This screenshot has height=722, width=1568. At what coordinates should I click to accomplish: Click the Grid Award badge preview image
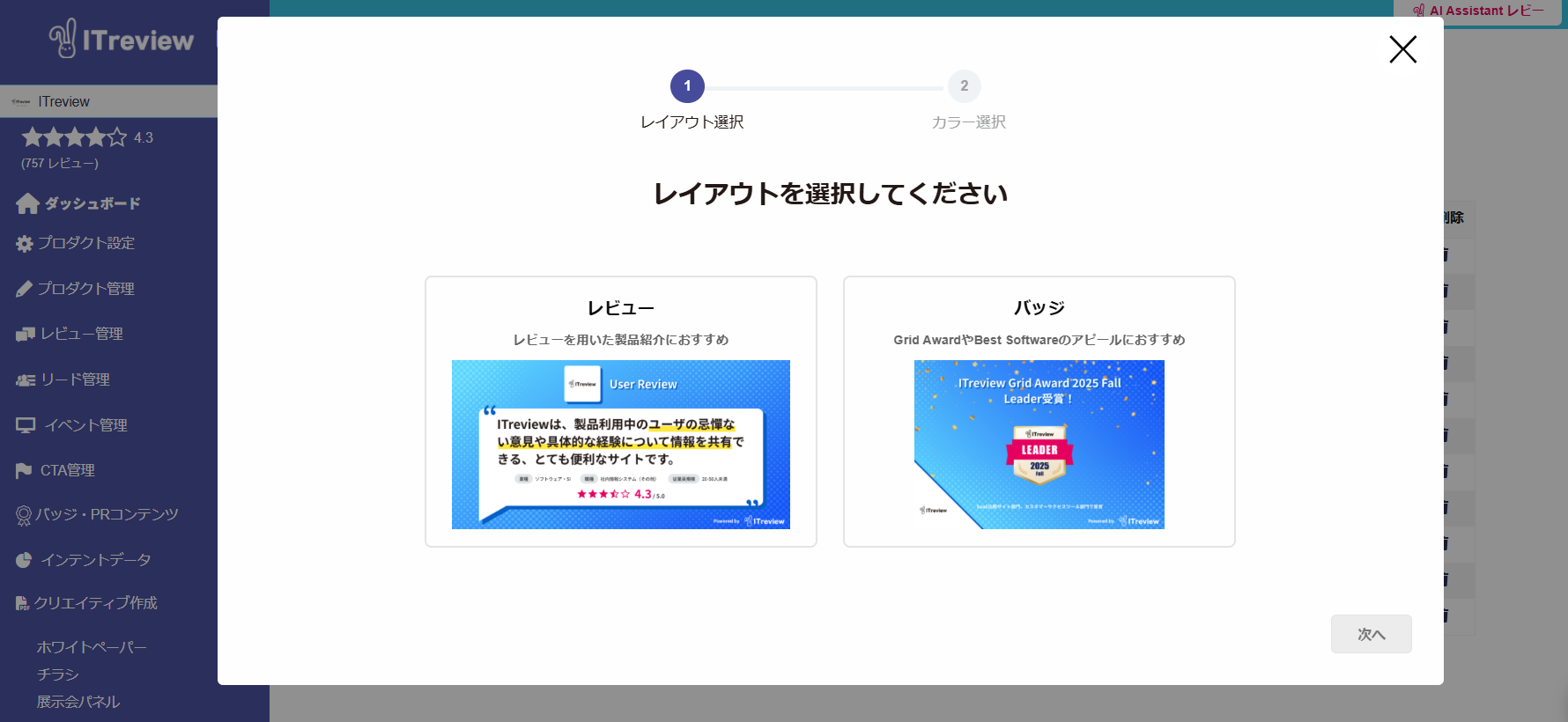(1039, 444)
